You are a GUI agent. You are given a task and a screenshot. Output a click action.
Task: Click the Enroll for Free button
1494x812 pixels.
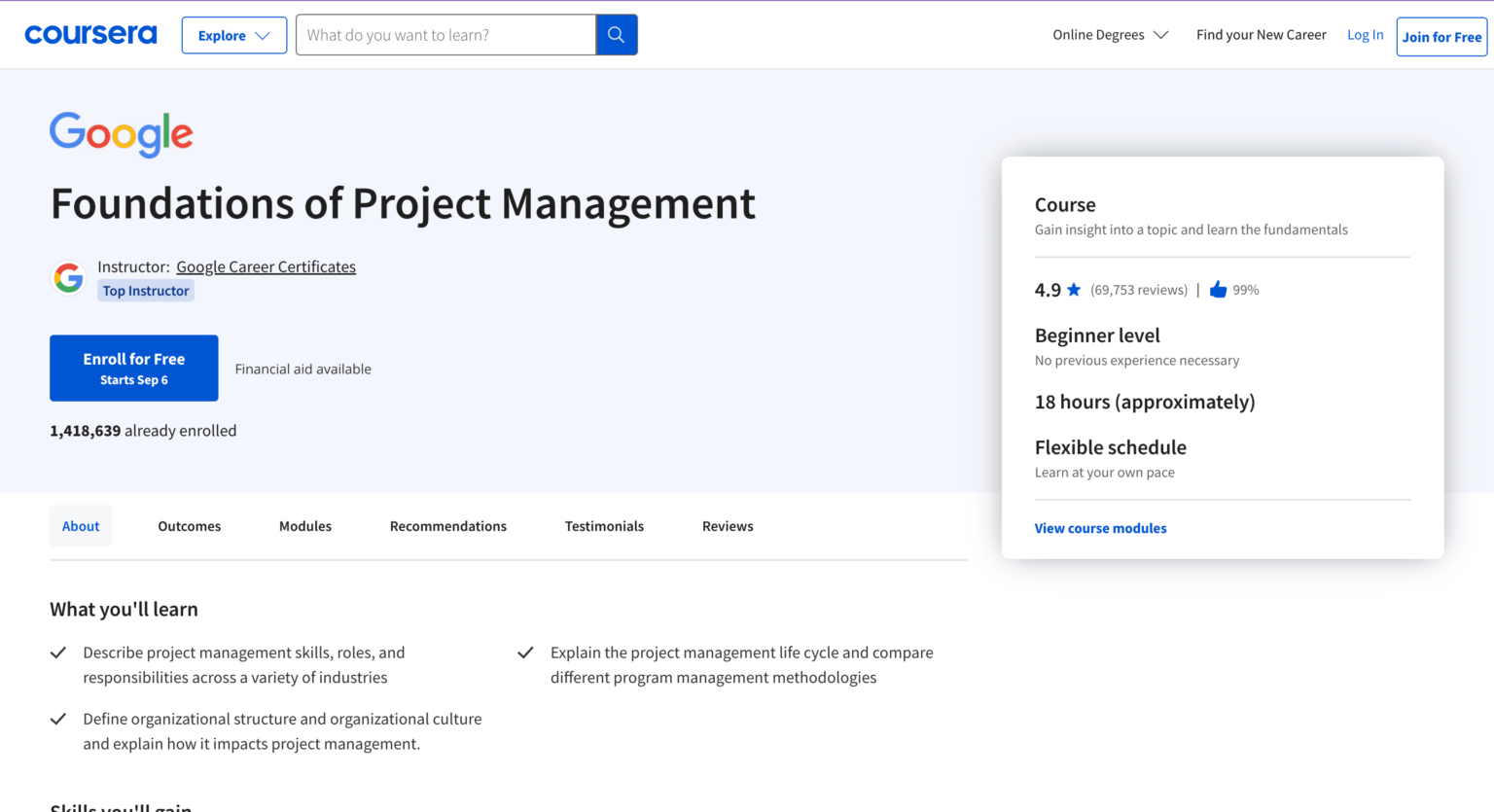point(133,368)
